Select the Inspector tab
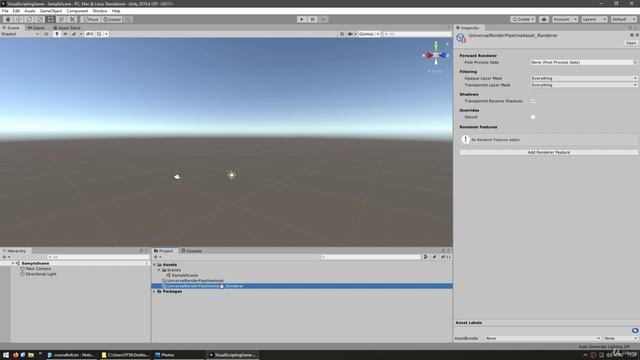Screen dimensions: 640x360 tap(468, 28)
